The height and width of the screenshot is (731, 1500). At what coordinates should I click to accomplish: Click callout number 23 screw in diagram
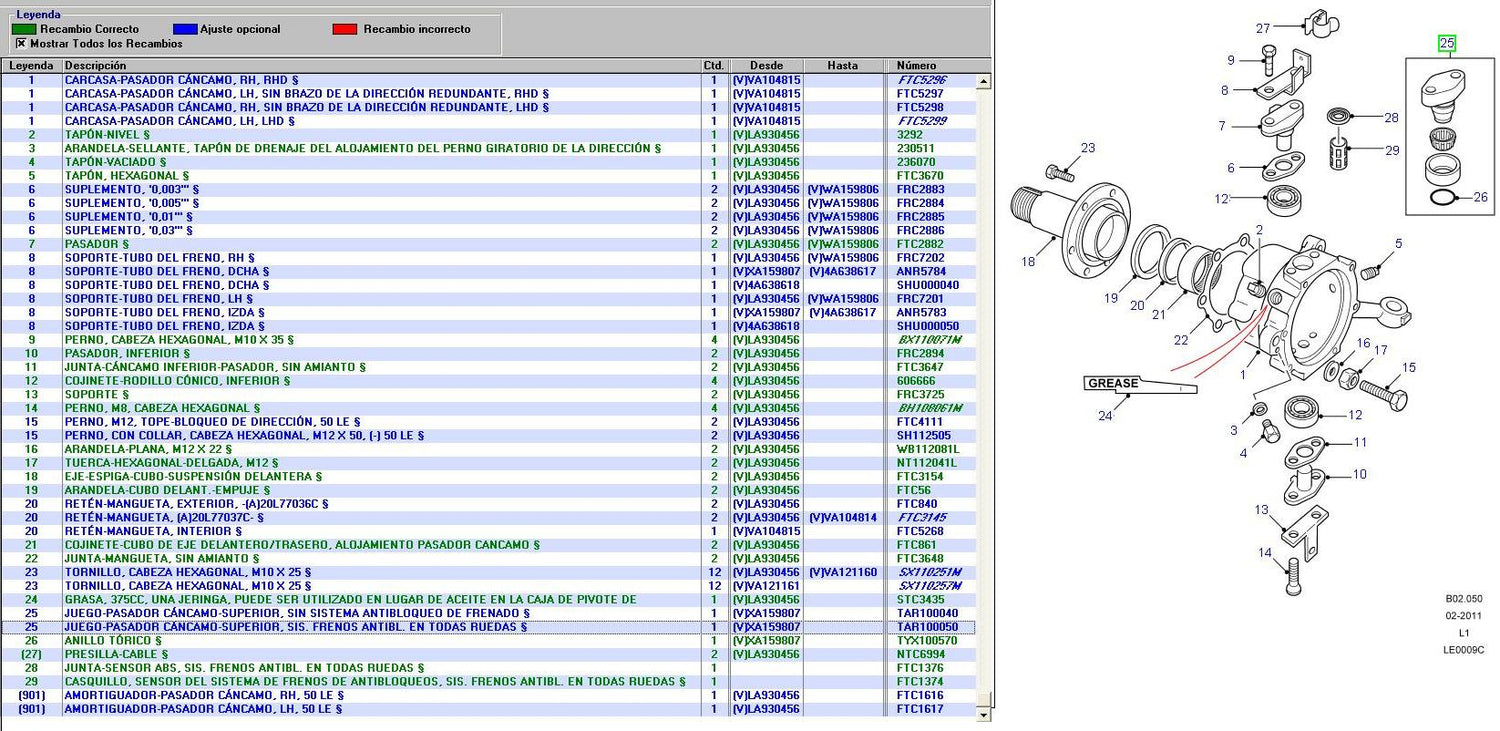(1088, 148)
